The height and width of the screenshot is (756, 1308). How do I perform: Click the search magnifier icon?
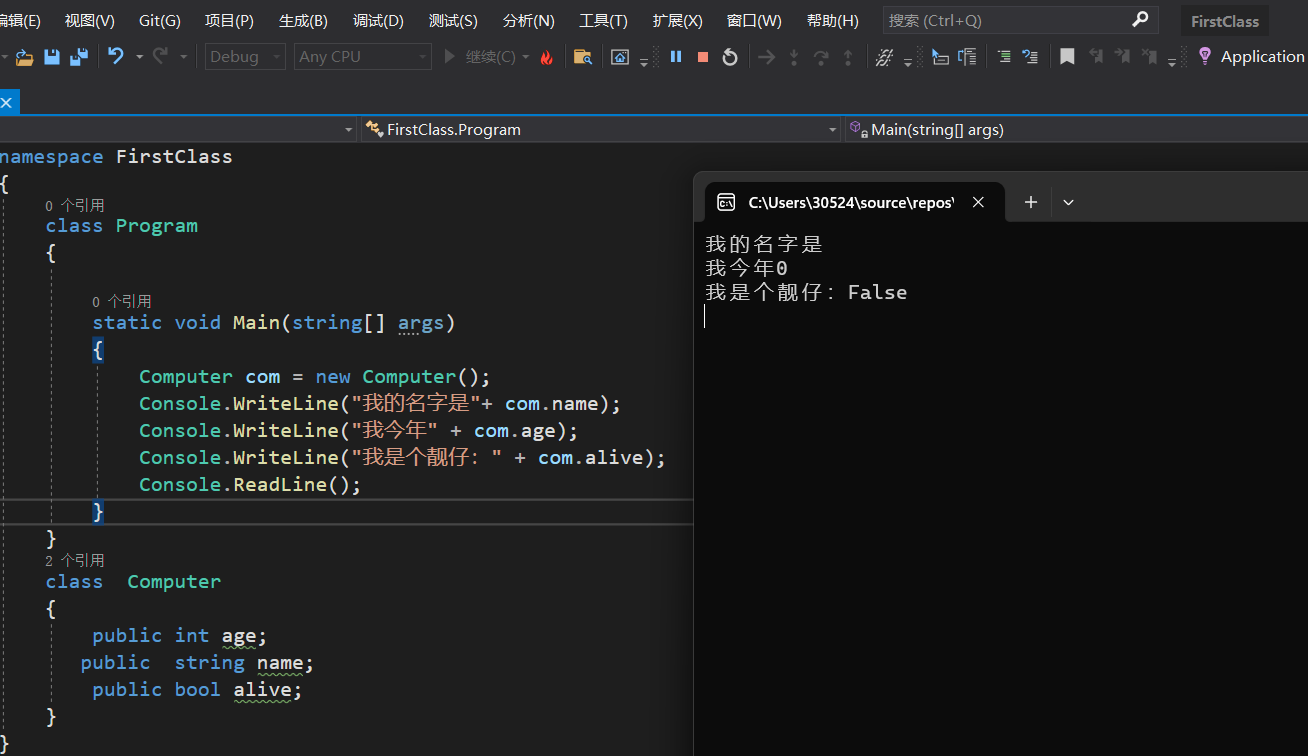pos(1140,19)
